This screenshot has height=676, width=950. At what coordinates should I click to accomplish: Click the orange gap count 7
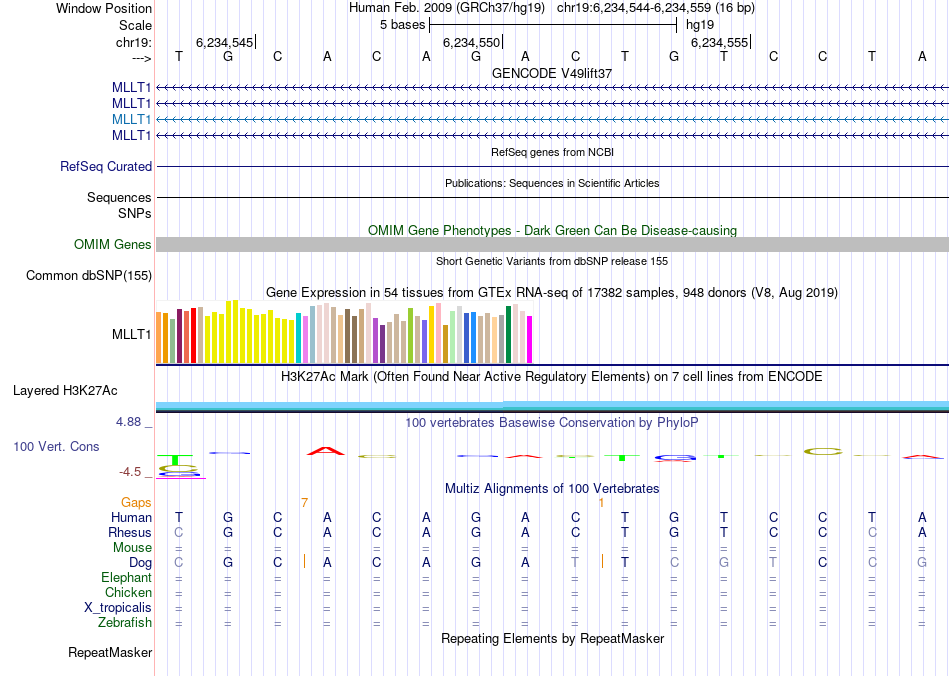pyautogui.click(x=304, y=503)
